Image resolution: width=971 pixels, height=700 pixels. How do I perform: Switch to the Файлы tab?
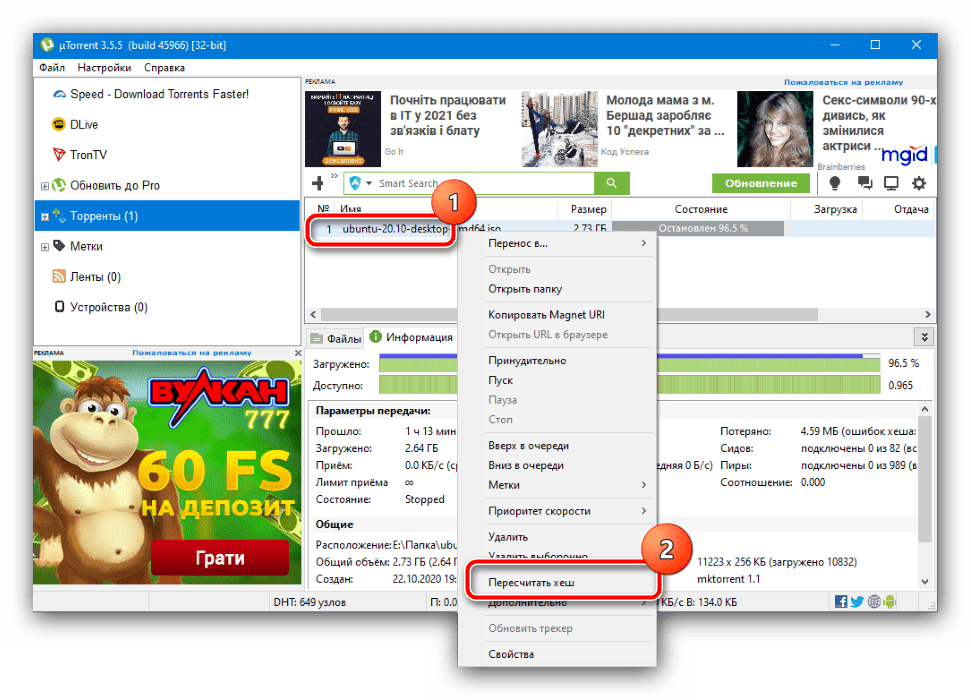coord(335,338)
